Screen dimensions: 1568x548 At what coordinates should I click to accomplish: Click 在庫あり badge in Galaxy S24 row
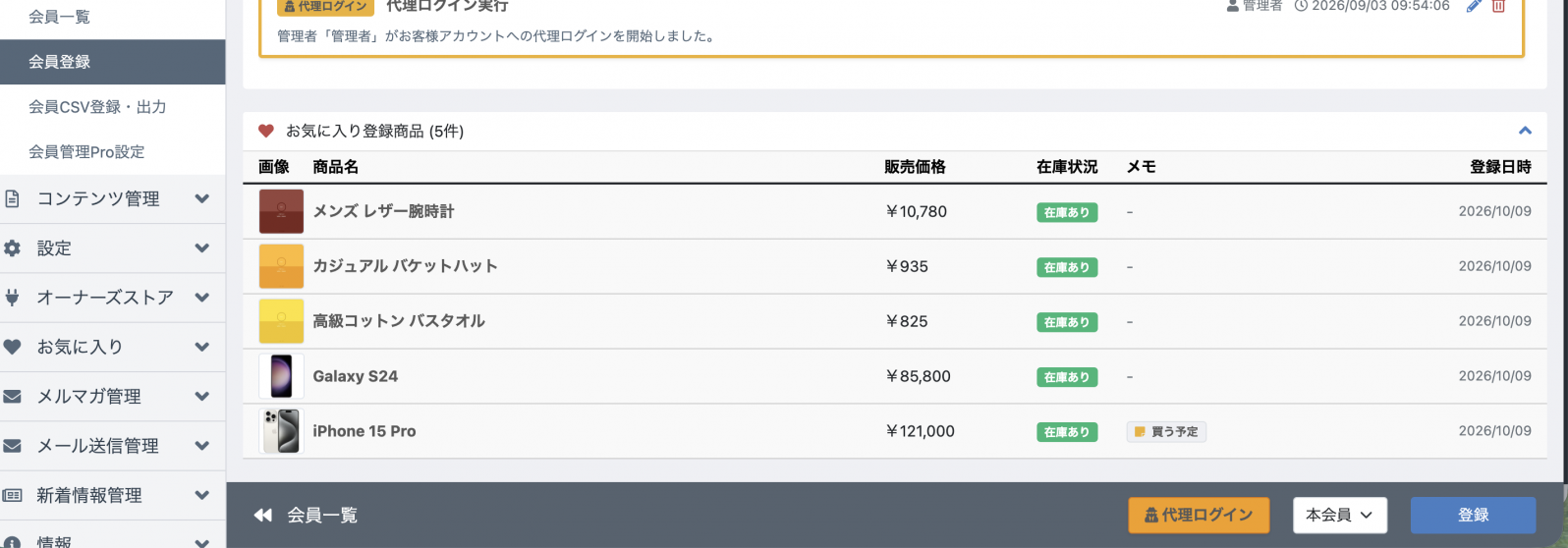click(x=1067, y=377)
